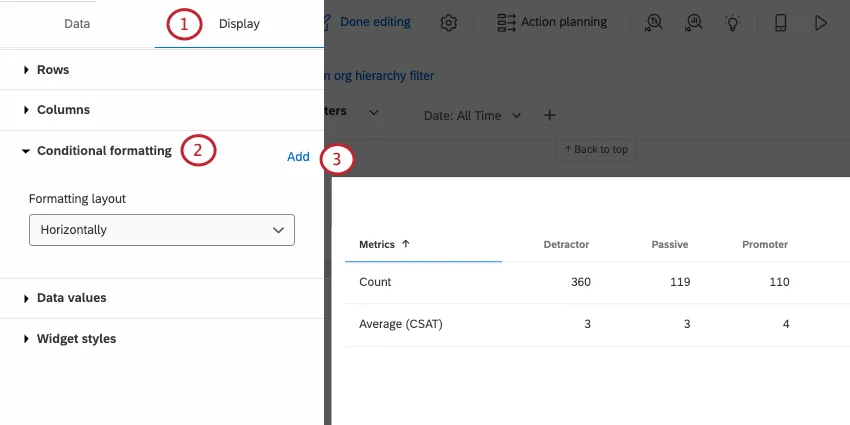
Task: Open the Stats iQ chart magnifier icon
Action: pyautogui.click(x=693, y=22)
